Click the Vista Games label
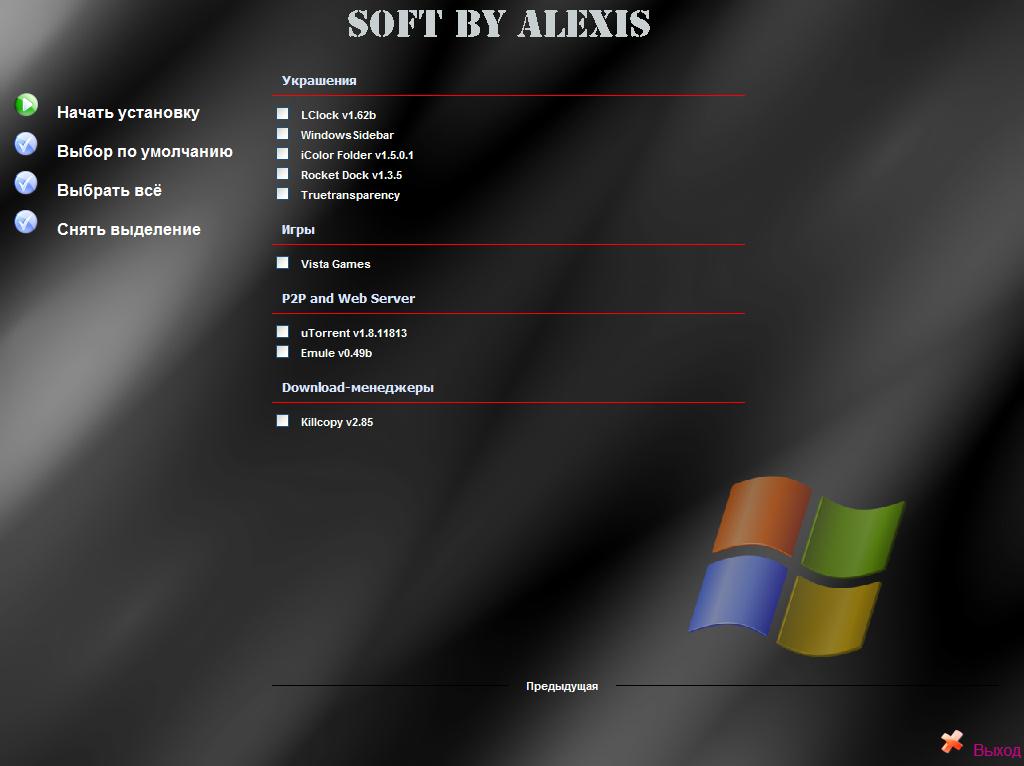 [335, 264]
